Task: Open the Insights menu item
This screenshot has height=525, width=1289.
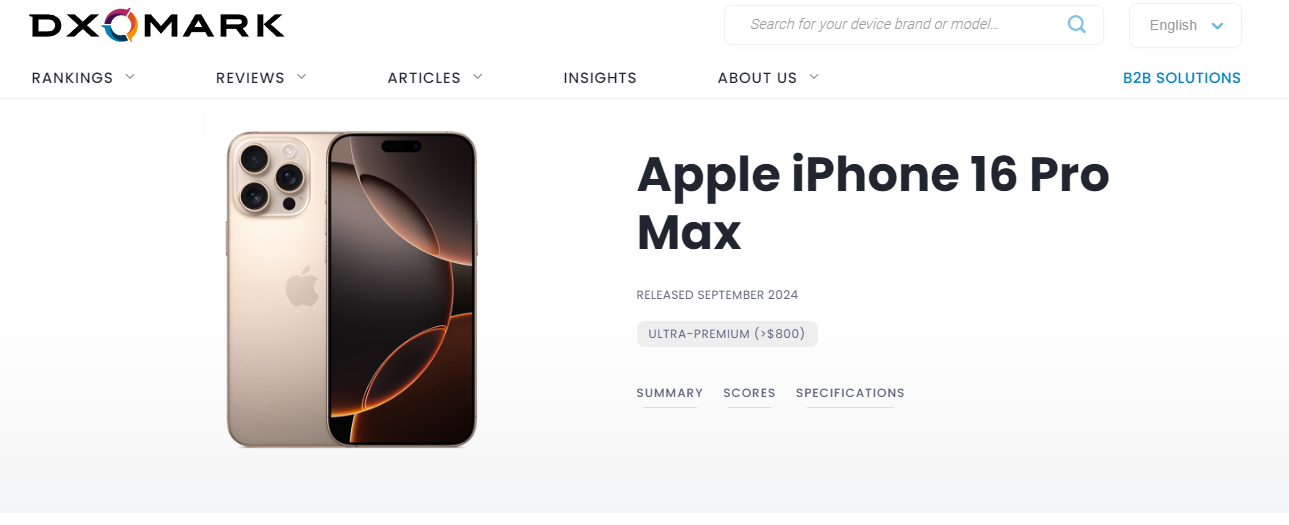Action: coord(600,78)
